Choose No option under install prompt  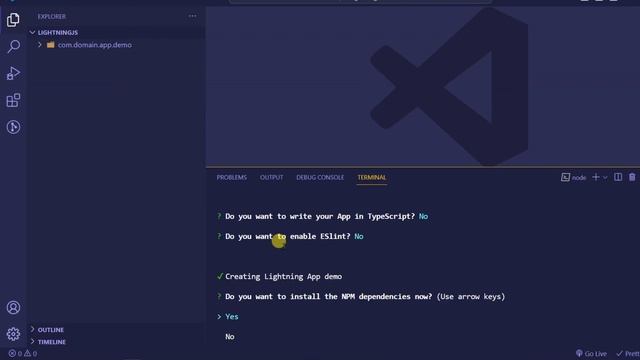coord(230,337)
